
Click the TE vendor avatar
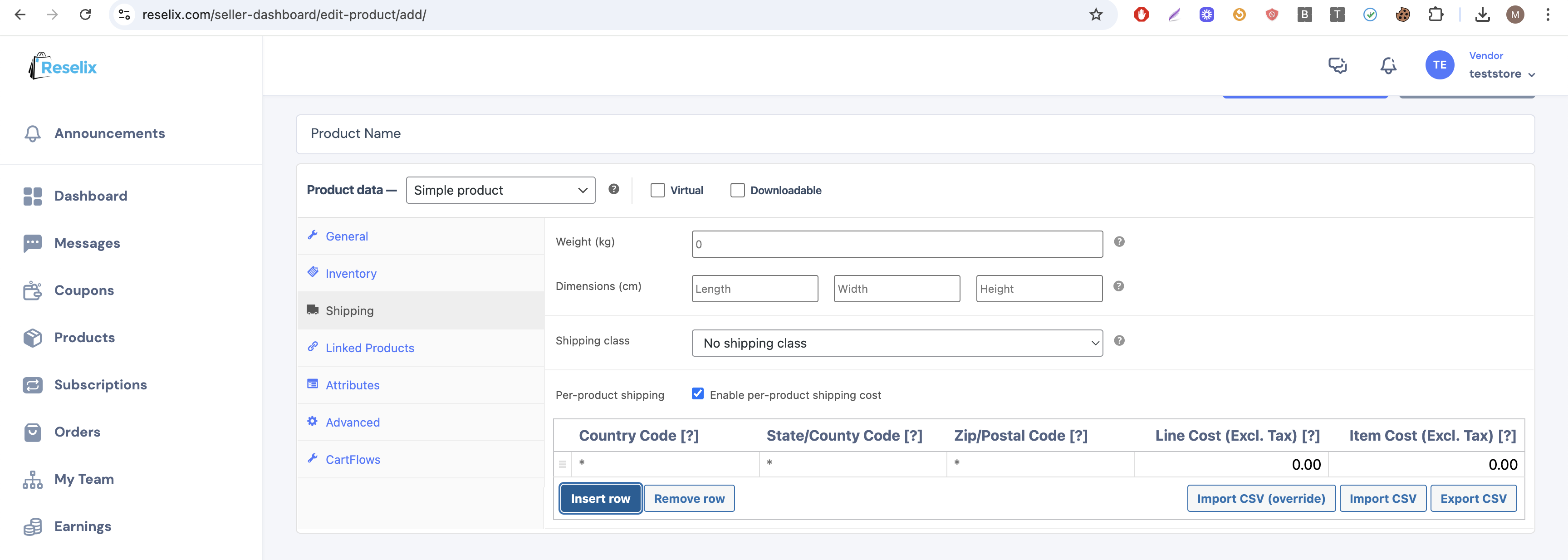1440,64
